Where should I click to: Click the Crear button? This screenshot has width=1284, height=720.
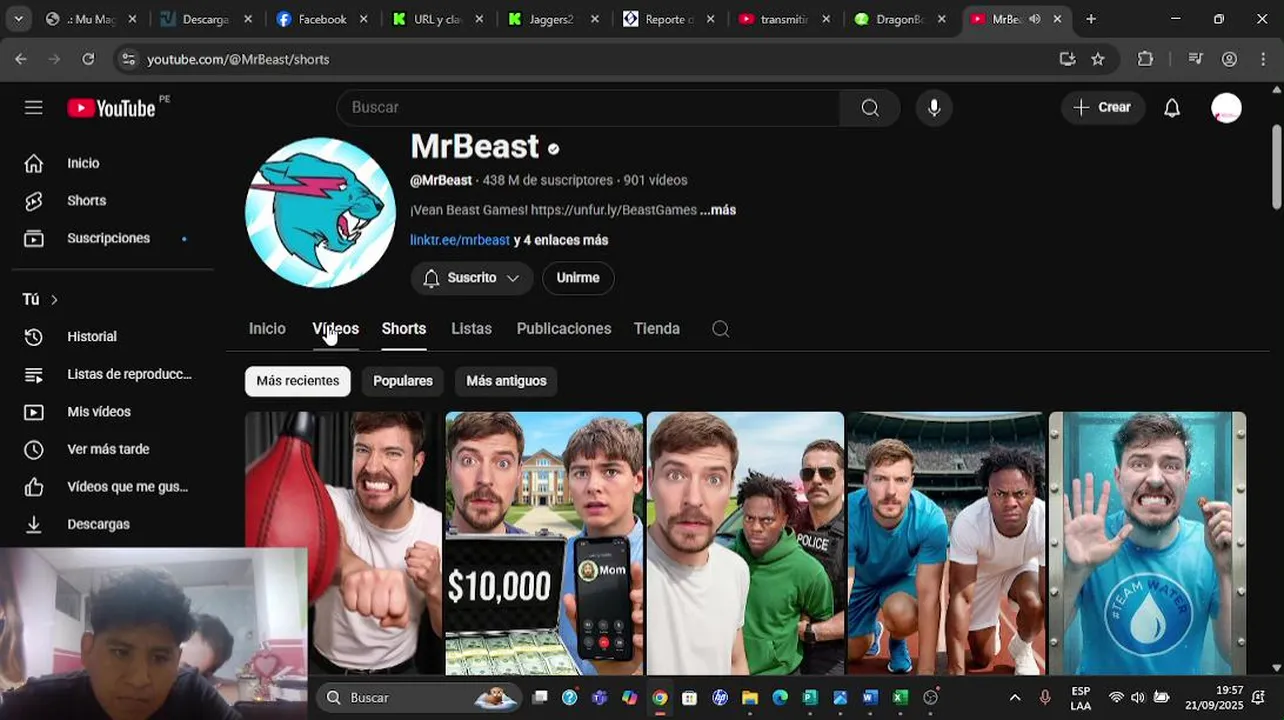[1102, 107]
